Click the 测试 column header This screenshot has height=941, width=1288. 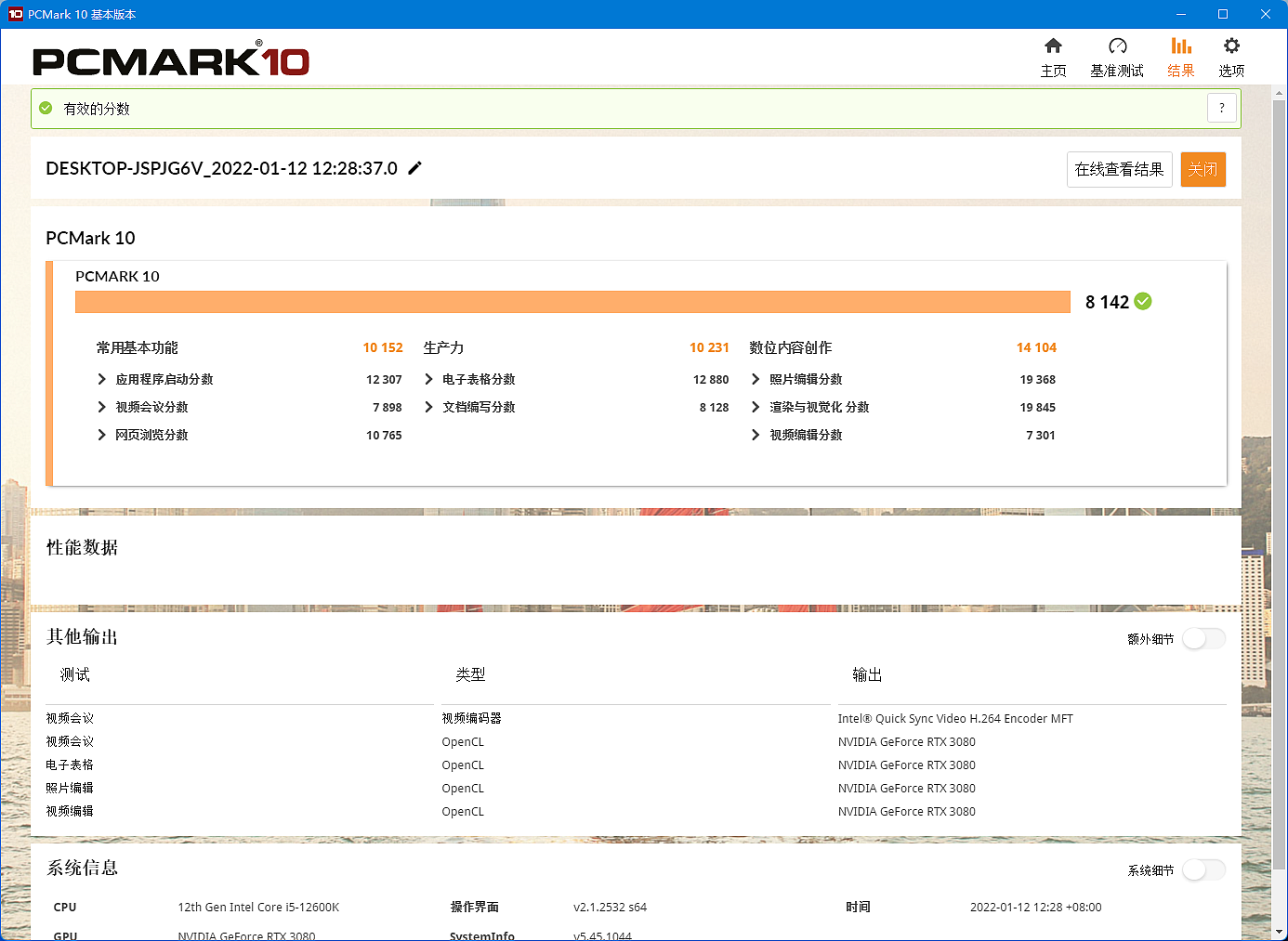coord(75,674)
